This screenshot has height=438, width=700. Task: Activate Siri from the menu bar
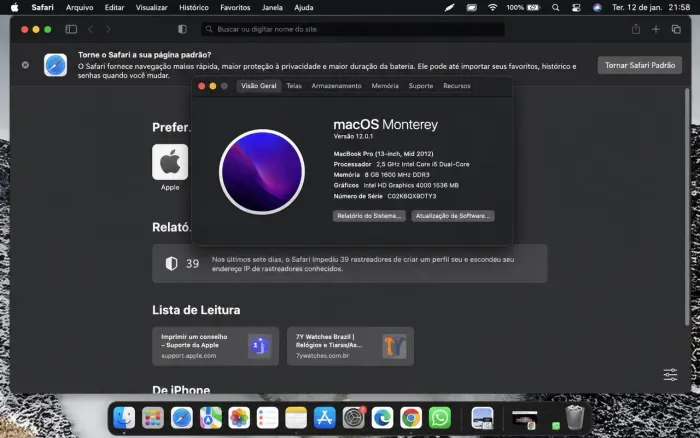[x=597, y=7]
